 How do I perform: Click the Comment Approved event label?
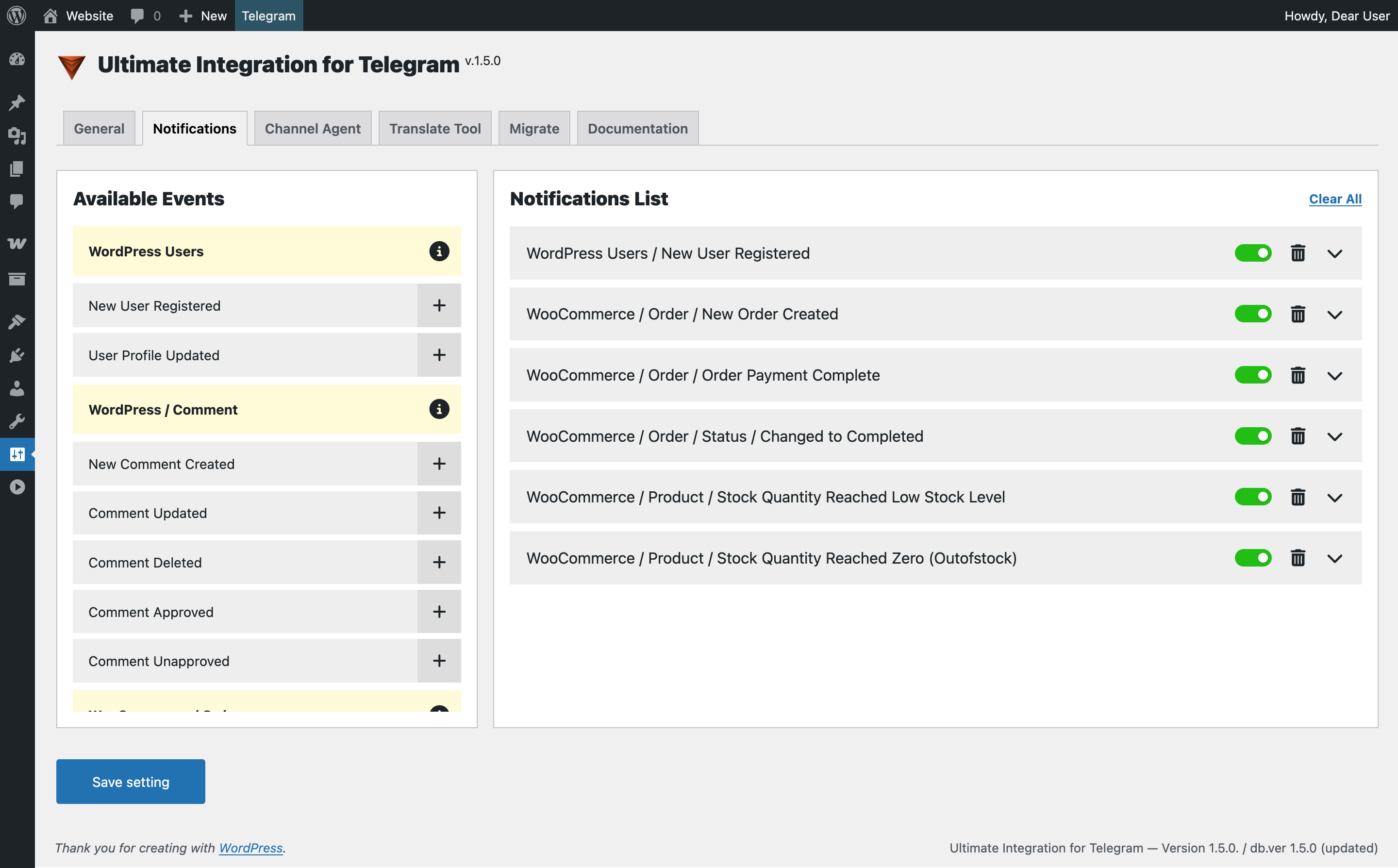coord(151,612)
